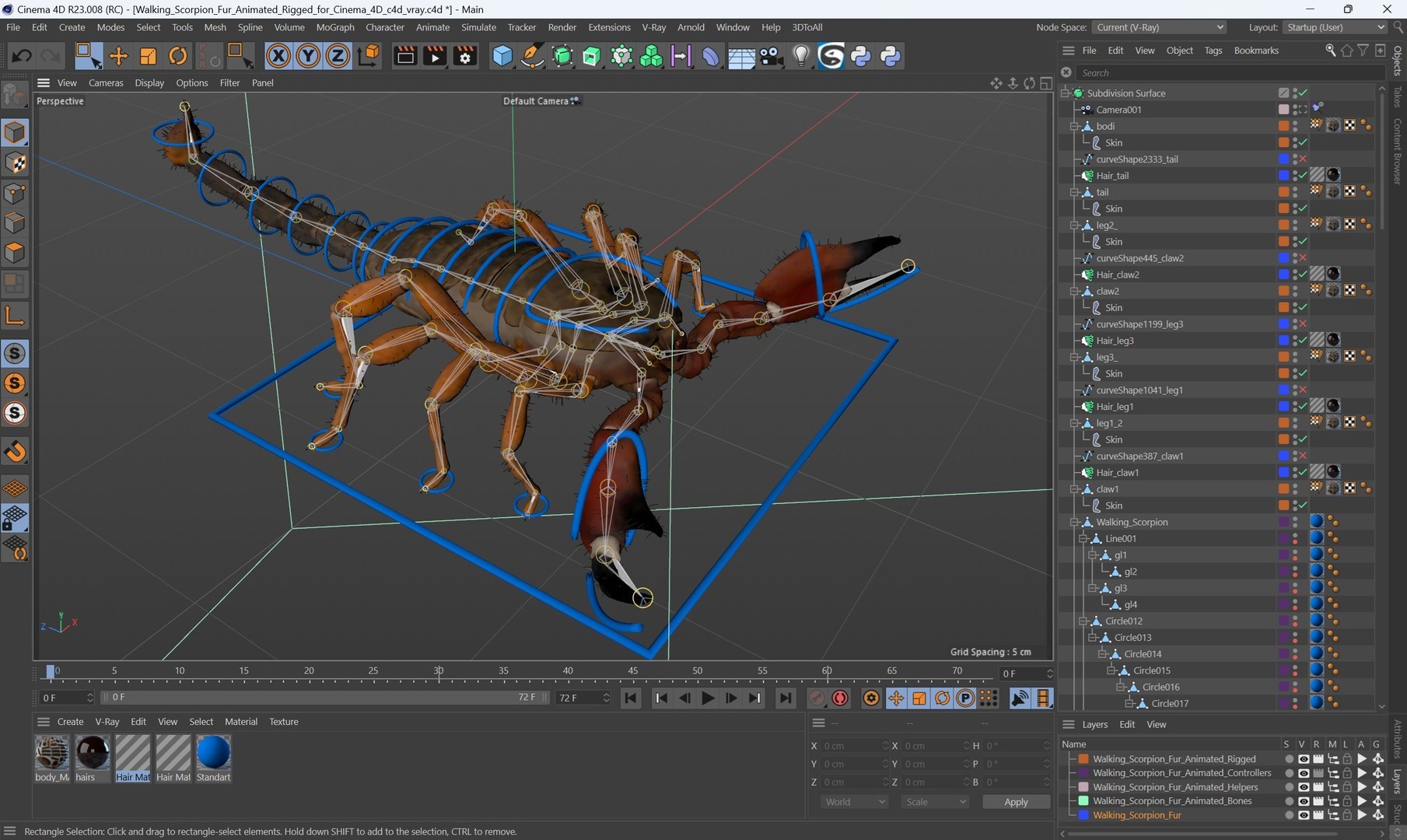Click the camera object icon in toolbar

[x=771, y=56]
